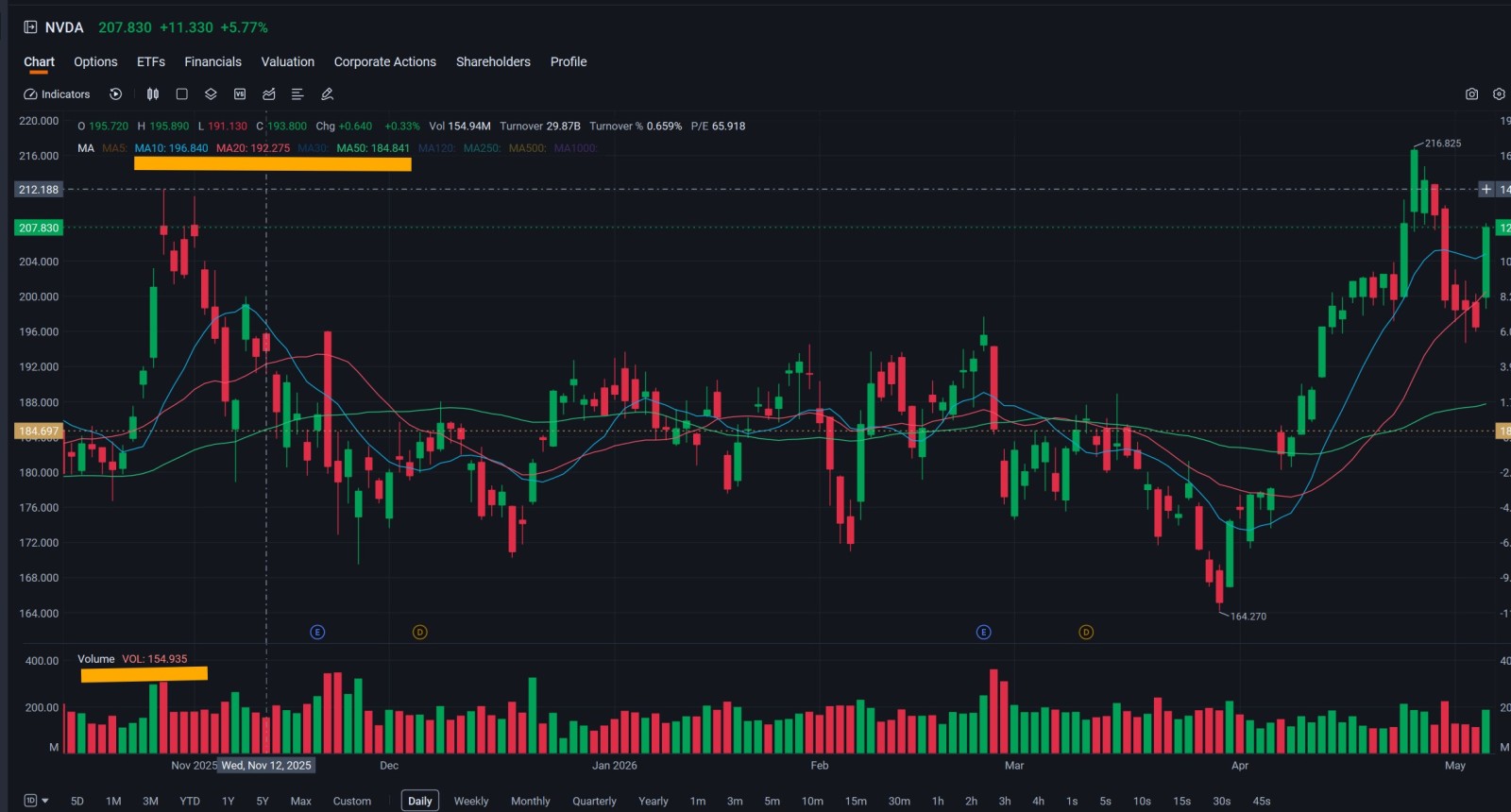Click the D dividend marker after March
The image size is (1511, 812).
click(1086, 632)
